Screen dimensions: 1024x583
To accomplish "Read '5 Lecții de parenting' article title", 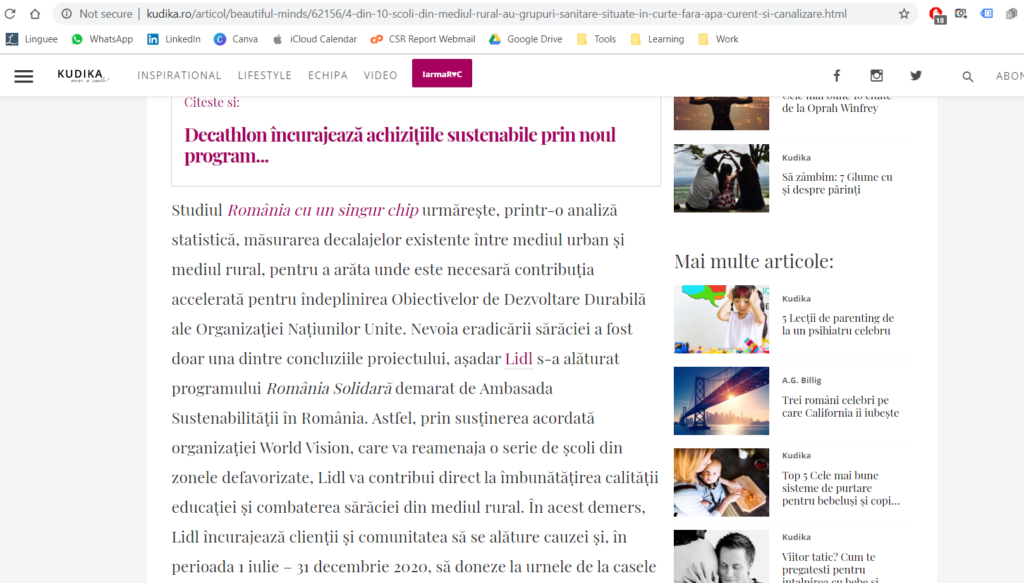I will [838, 324].
